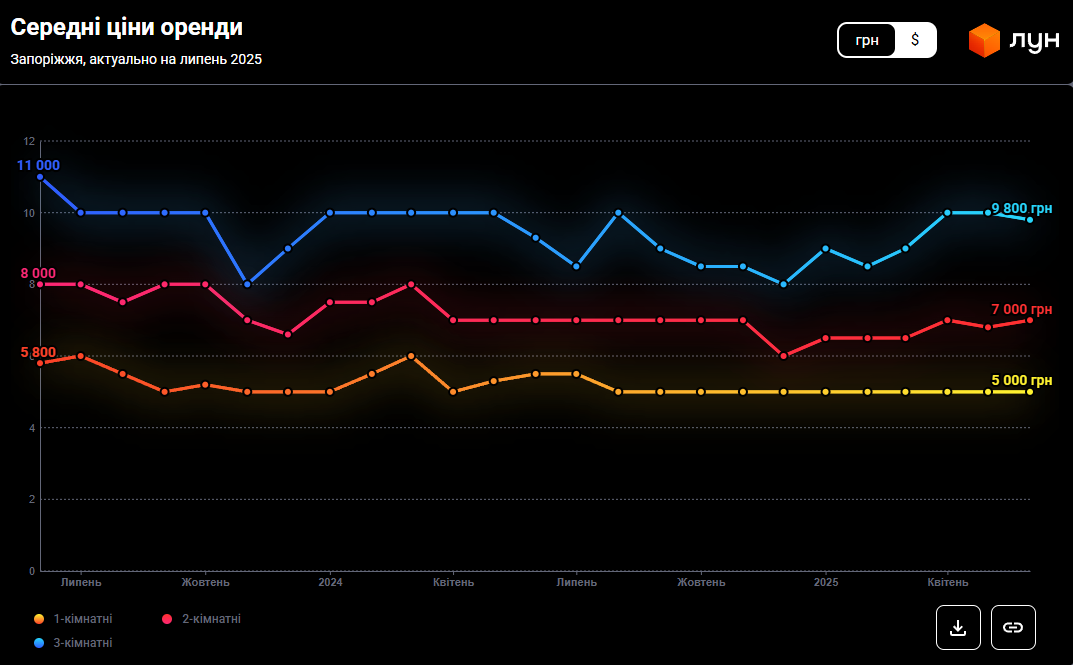Click the blue 3-кімнатні legend dot
This screenshot has height=665, width=1073.
[x=39, y=643]
